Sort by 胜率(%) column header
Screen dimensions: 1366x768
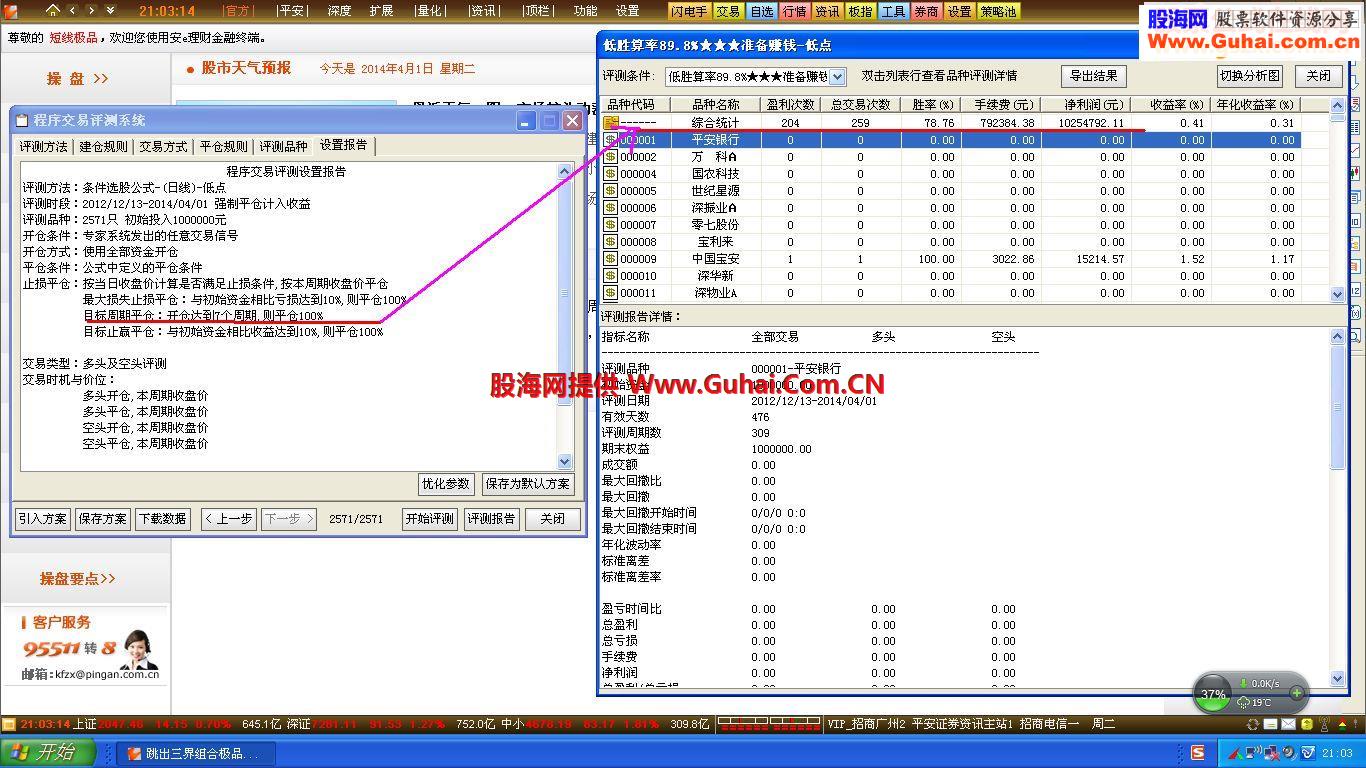[x=931, y=105]
